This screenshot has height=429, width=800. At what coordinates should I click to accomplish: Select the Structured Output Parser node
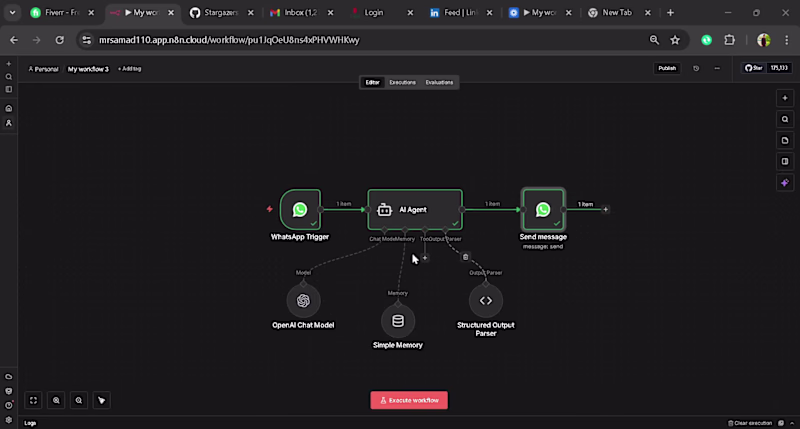485,300
